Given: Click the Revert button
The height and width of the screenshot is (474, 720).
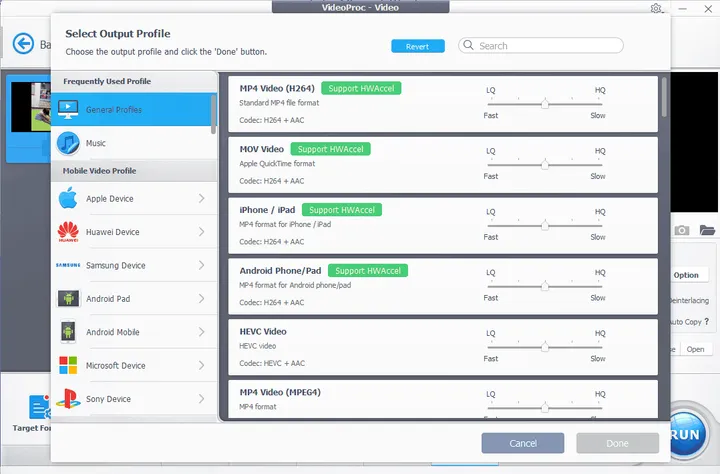Looking at the screenshot, I should tap(418, 46).
